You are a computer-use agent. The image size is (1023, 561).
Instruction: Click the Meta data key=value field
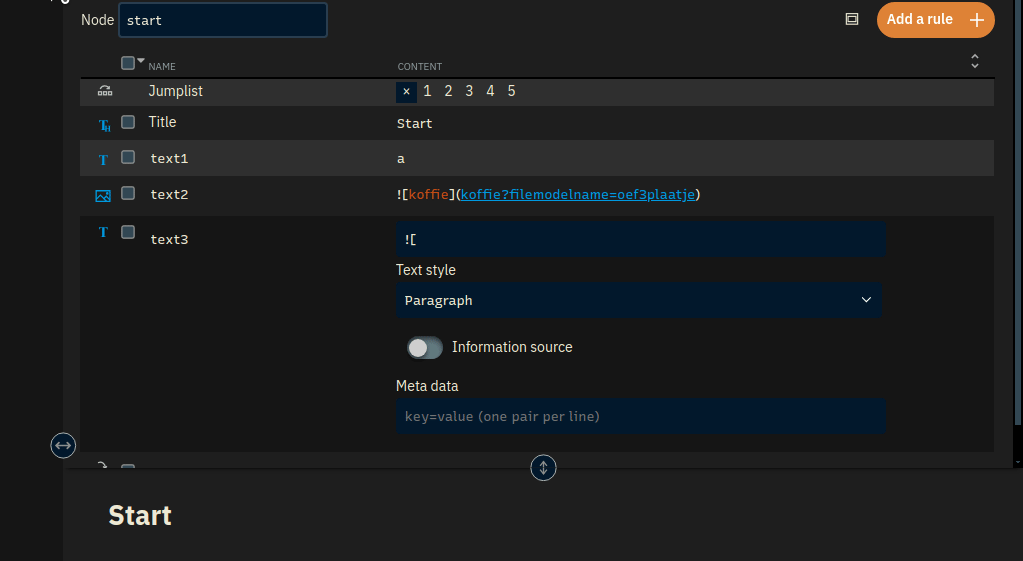click(x=641, y=416)
